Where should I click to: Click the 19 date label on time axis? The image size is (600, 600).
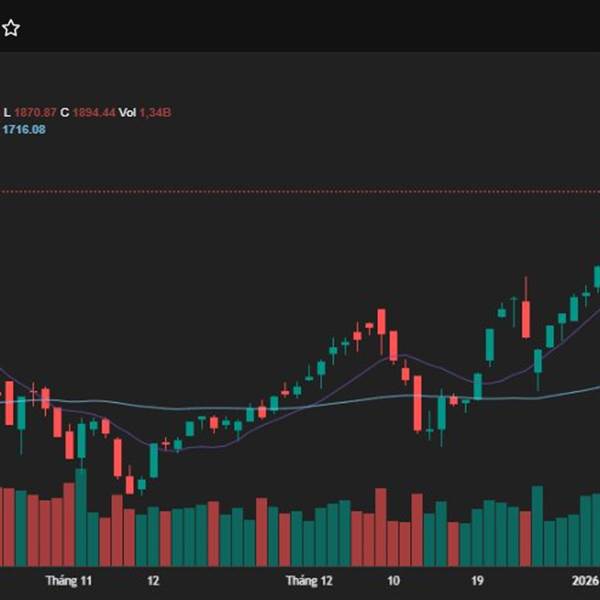pyautogui.click(x=479, y=580)
